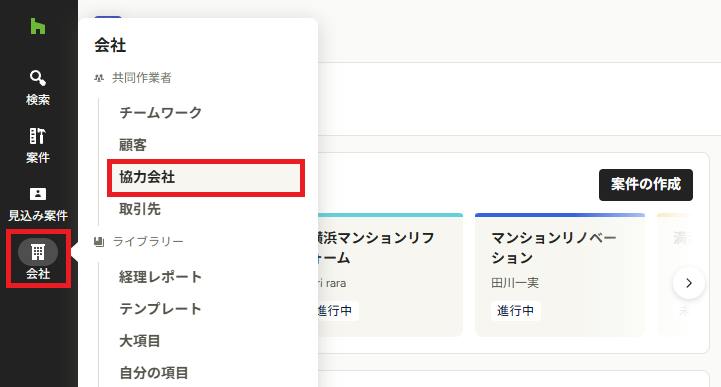Select 自分の項目 in library list
This screenshot has height=387, width=721.
(x=154, y=373)
